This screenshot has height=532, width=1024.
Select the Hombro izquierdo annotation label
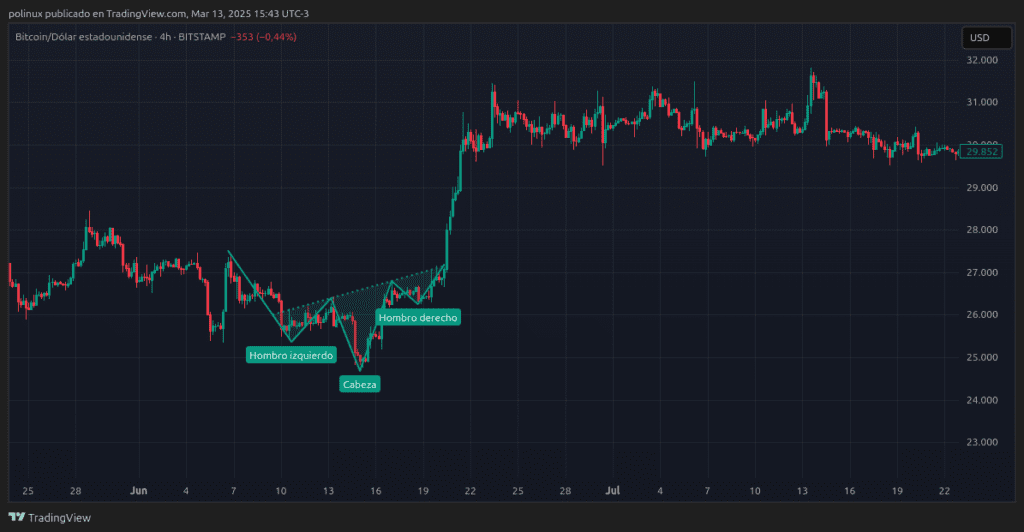click(x=291, y=355)
